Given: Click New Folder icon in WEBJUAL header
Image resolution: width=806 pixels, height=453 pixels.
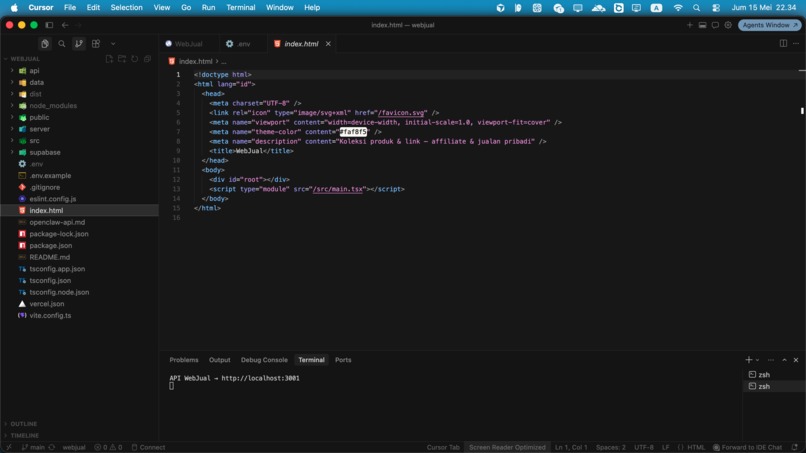Looking at the screenshot, I should coord(122,59).
